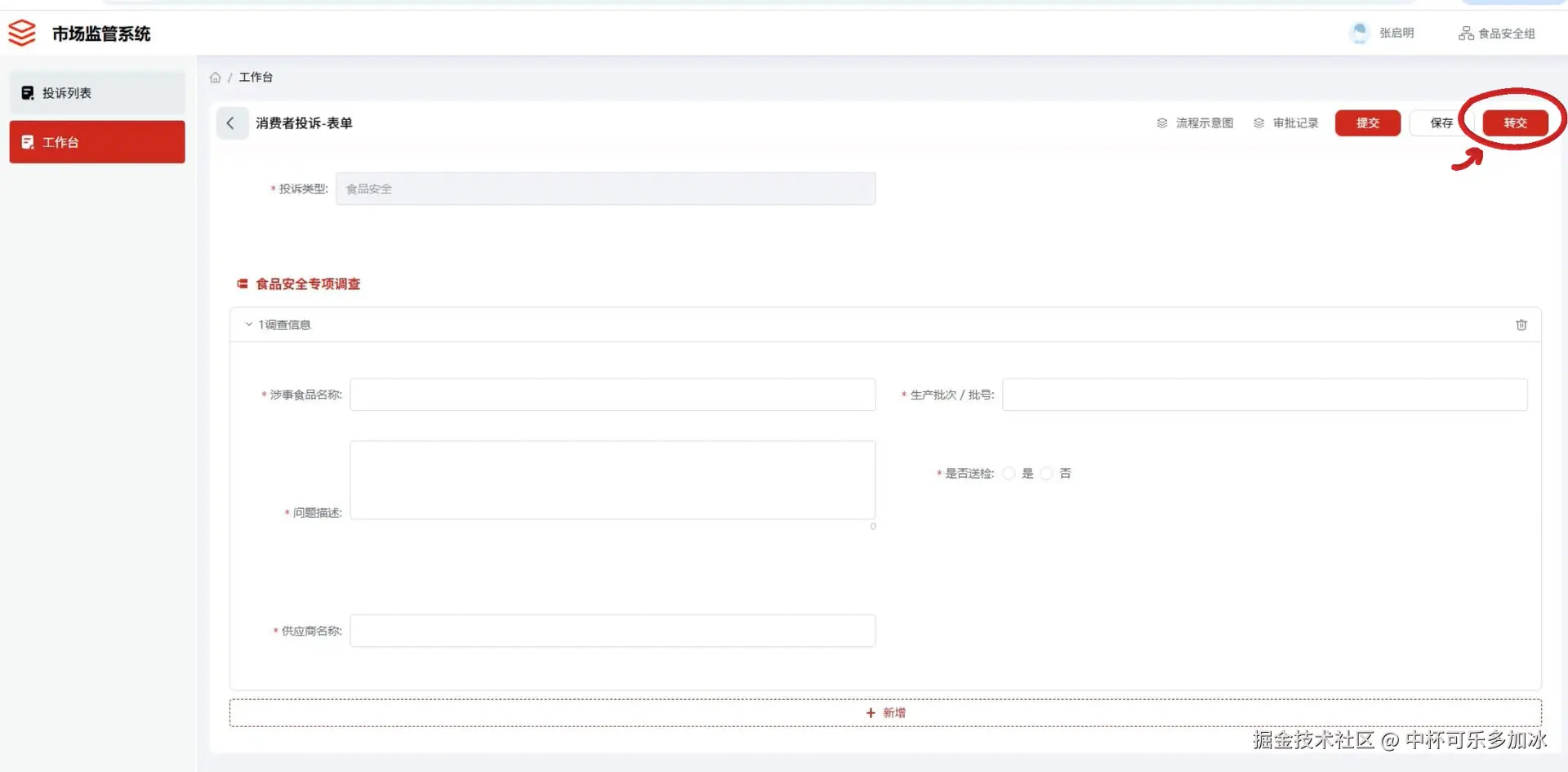The width and height of the screenshot is (1568, 772).
Task: Click the 食品安全专项调查 heading text
Action: (x=308, y=284)
